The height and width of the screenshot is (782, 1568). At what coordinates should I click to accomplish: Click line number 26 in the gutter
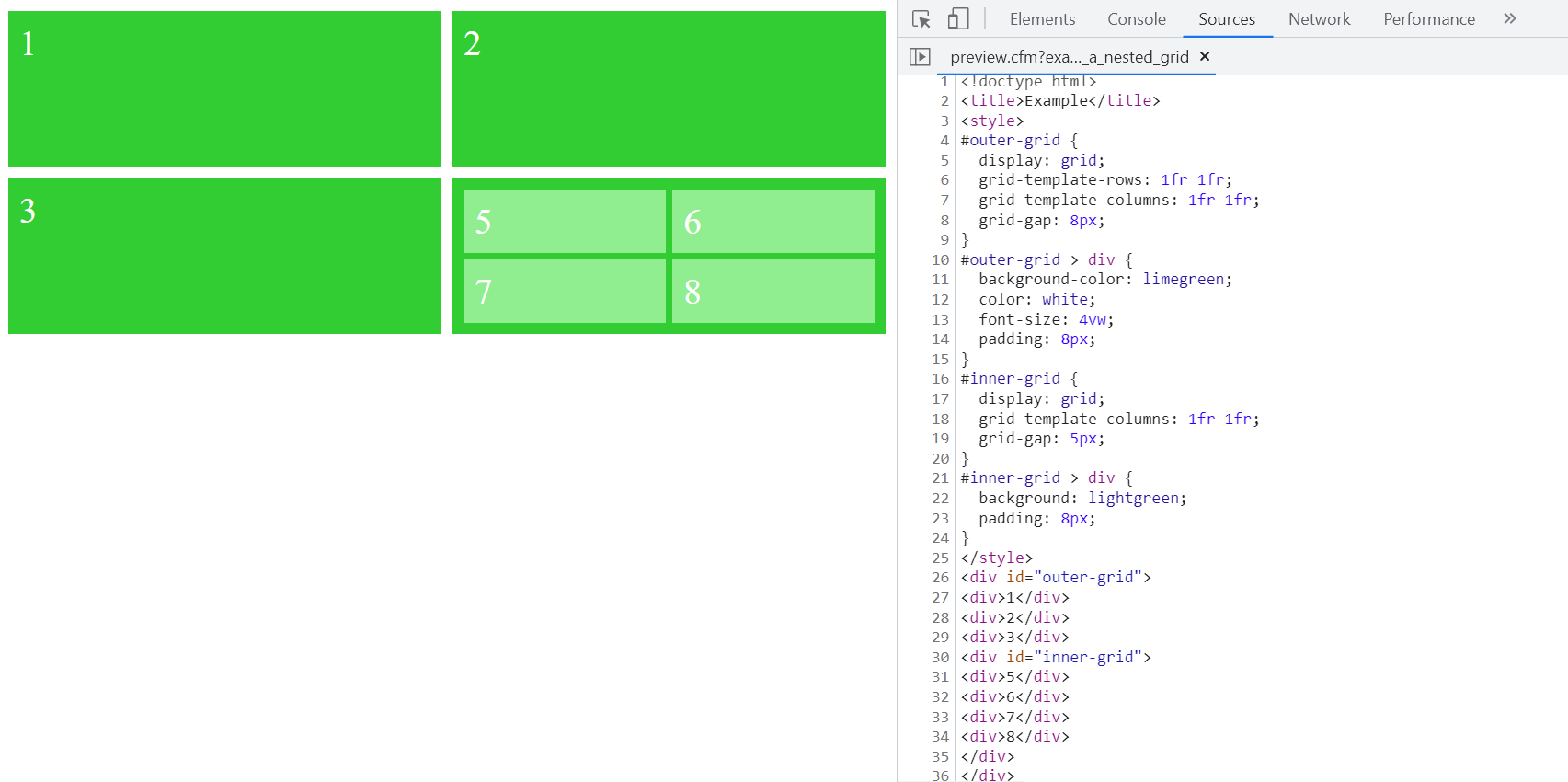[940, 577]
